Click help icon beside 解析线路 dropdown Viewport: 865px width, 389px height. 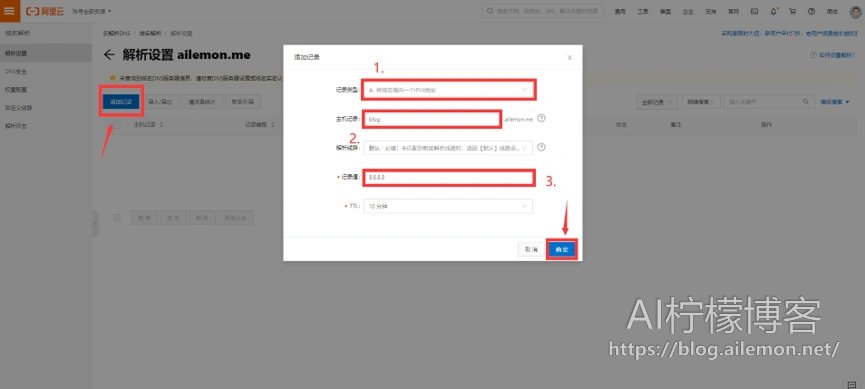pos(541,147)
